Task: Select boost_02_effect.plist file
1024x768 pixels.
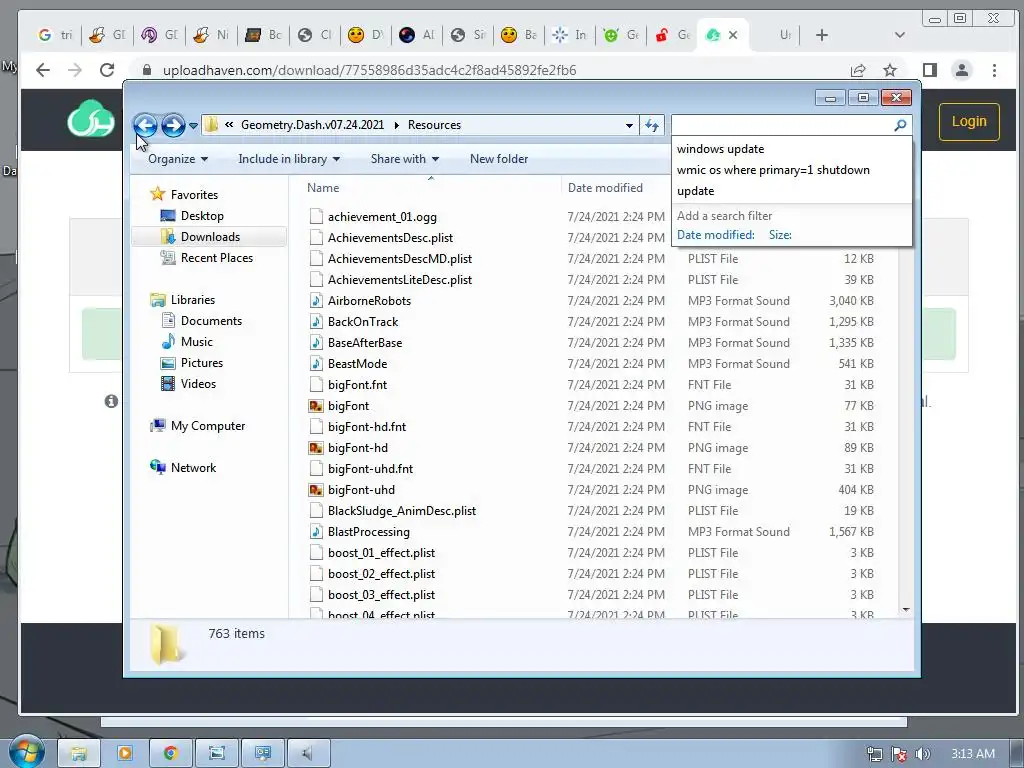Action: click(x=381, y=573)
